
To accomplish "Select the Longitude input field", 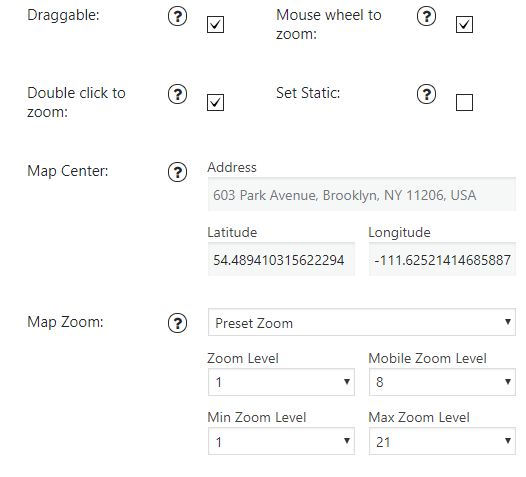I will 442,259.
